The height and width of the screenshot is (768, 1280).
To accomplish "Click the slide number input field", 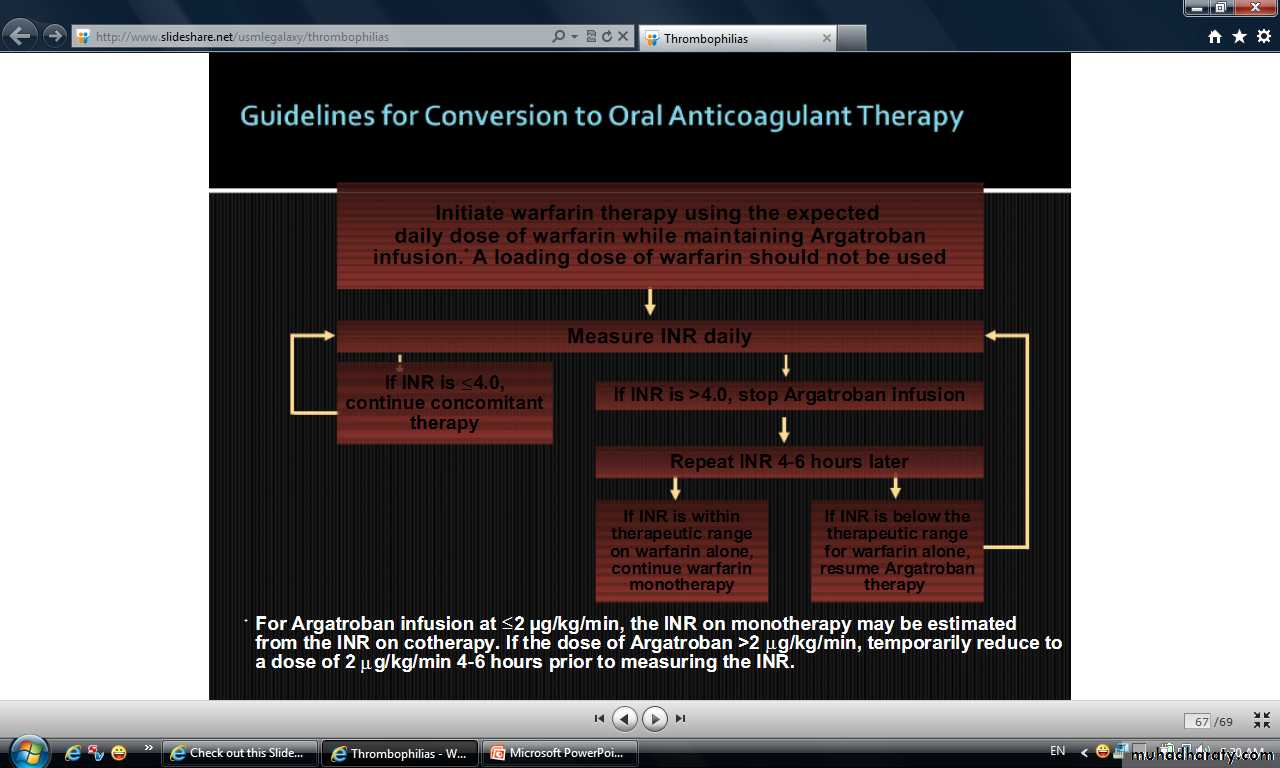I will 1197,721.
